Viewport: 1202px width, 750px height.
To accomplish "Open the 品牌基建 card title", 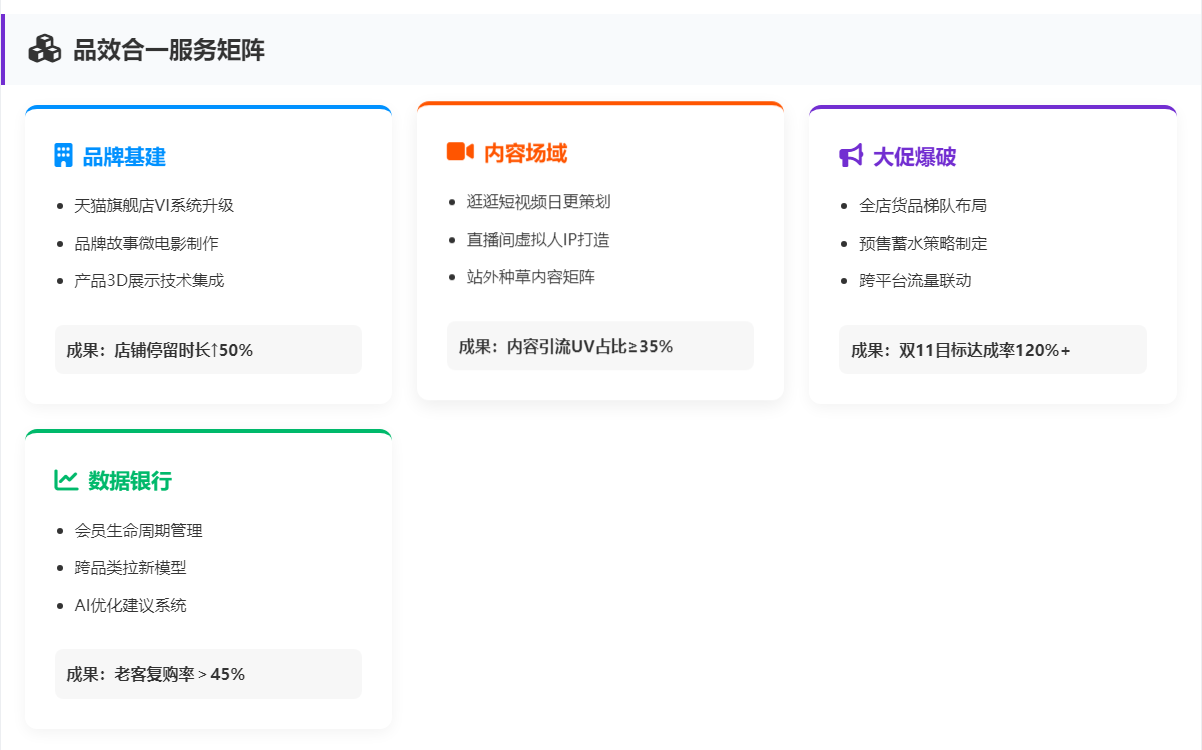I will (124, 157).
